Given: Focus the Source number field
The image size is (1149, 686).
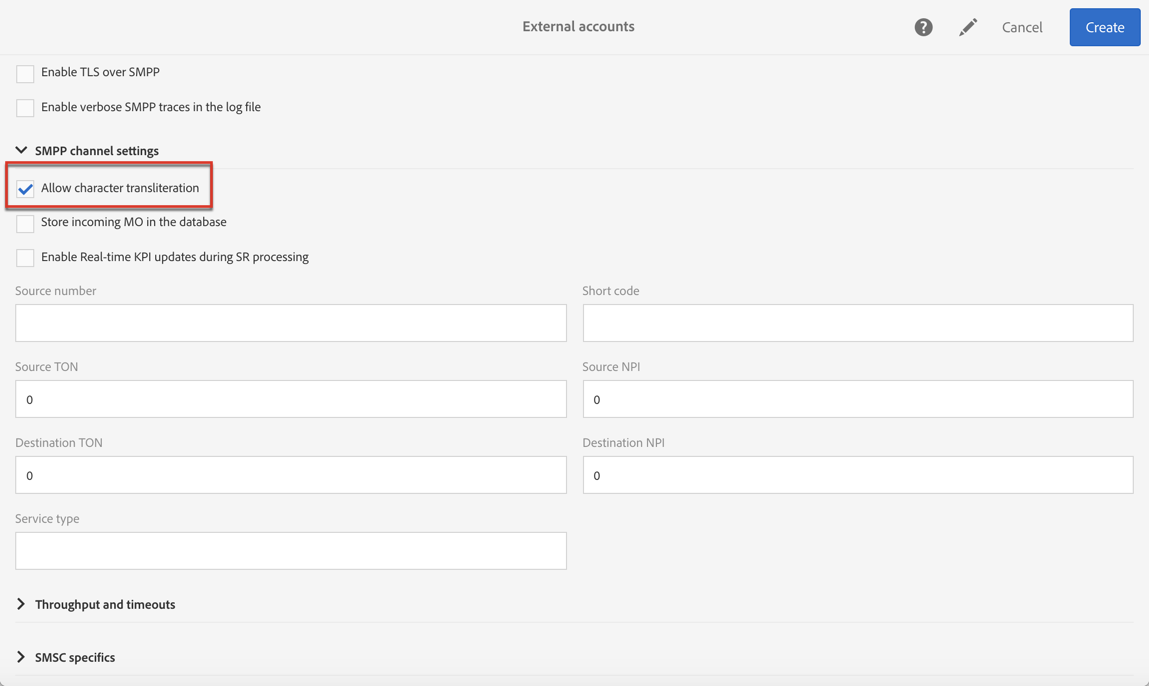Looking at the screenshot, I should [x=291, y=323].
